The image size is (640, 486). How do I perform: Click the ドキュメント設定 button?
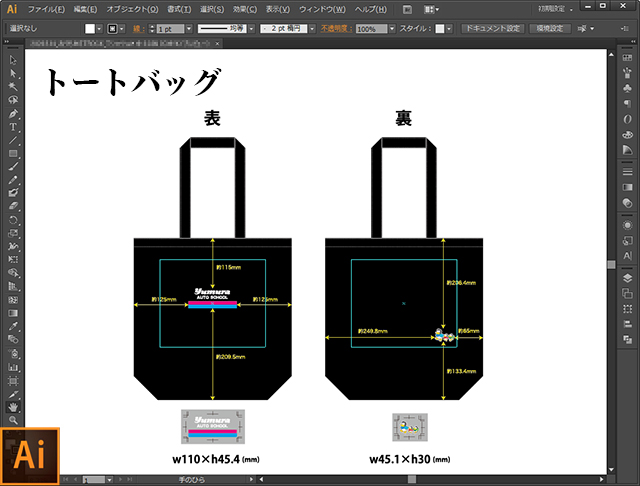click(493, 29)
